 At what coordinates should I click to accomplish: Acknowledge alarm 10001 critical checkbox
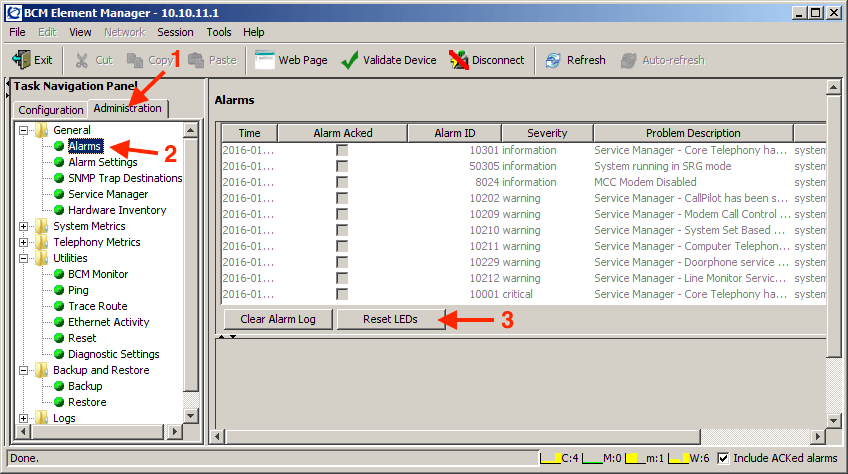pyautogui.click(x=342, y=294)
